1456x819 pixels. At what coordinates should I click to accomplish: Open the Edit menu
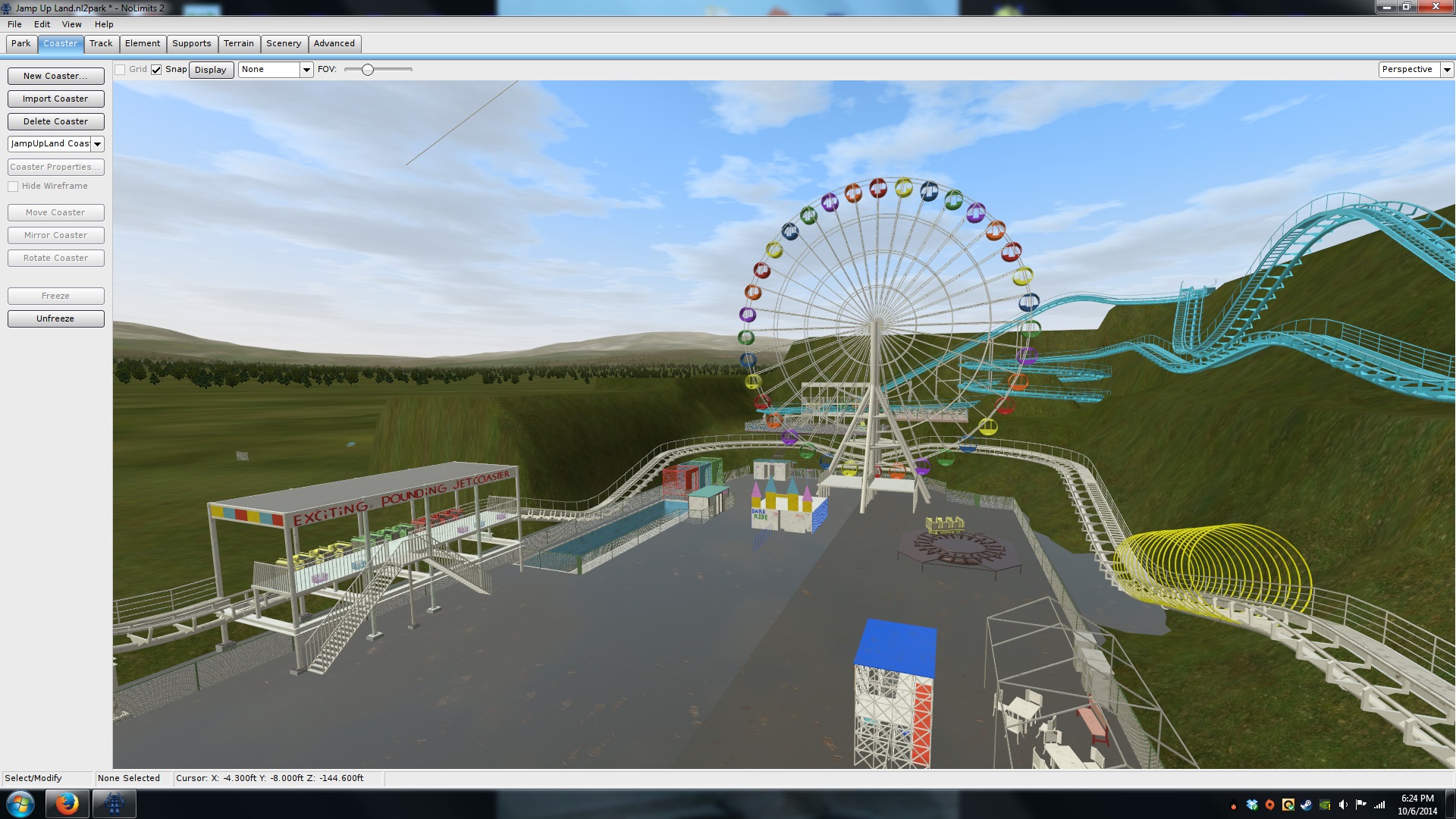coord(42,24)
